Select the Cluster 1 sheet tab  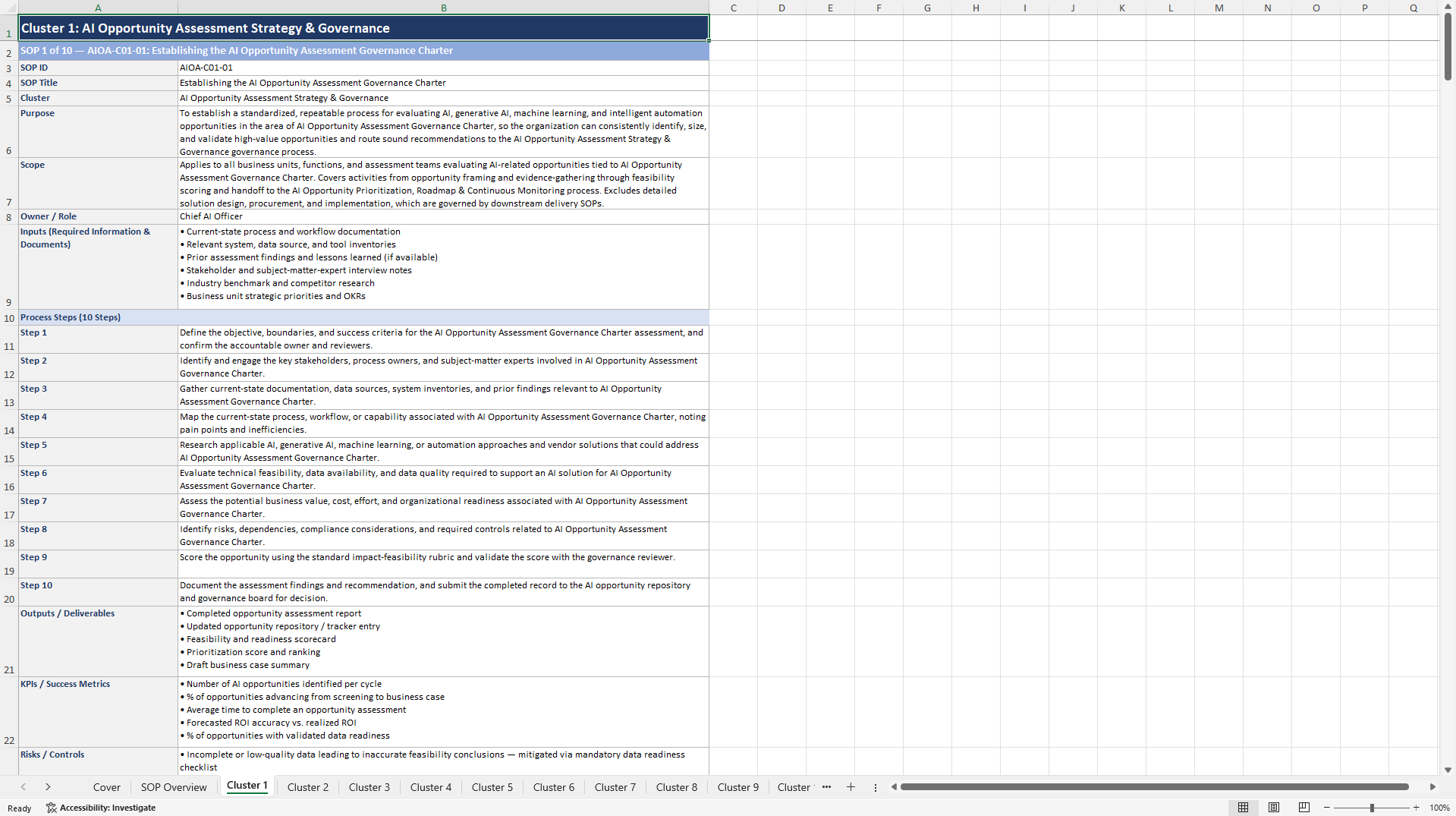click(x=247, y=786)
